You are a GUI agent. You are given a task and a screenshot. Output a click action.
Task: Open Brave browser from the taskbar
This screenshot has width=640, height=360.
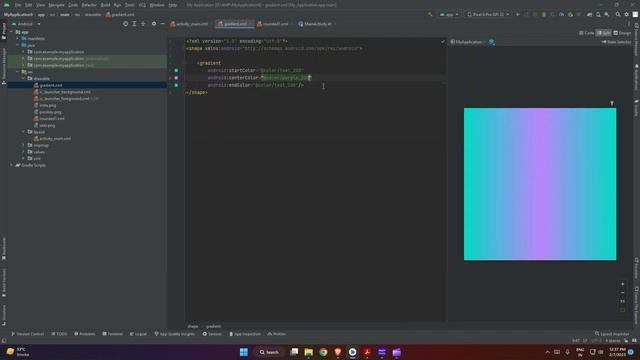tap(338, 352)
